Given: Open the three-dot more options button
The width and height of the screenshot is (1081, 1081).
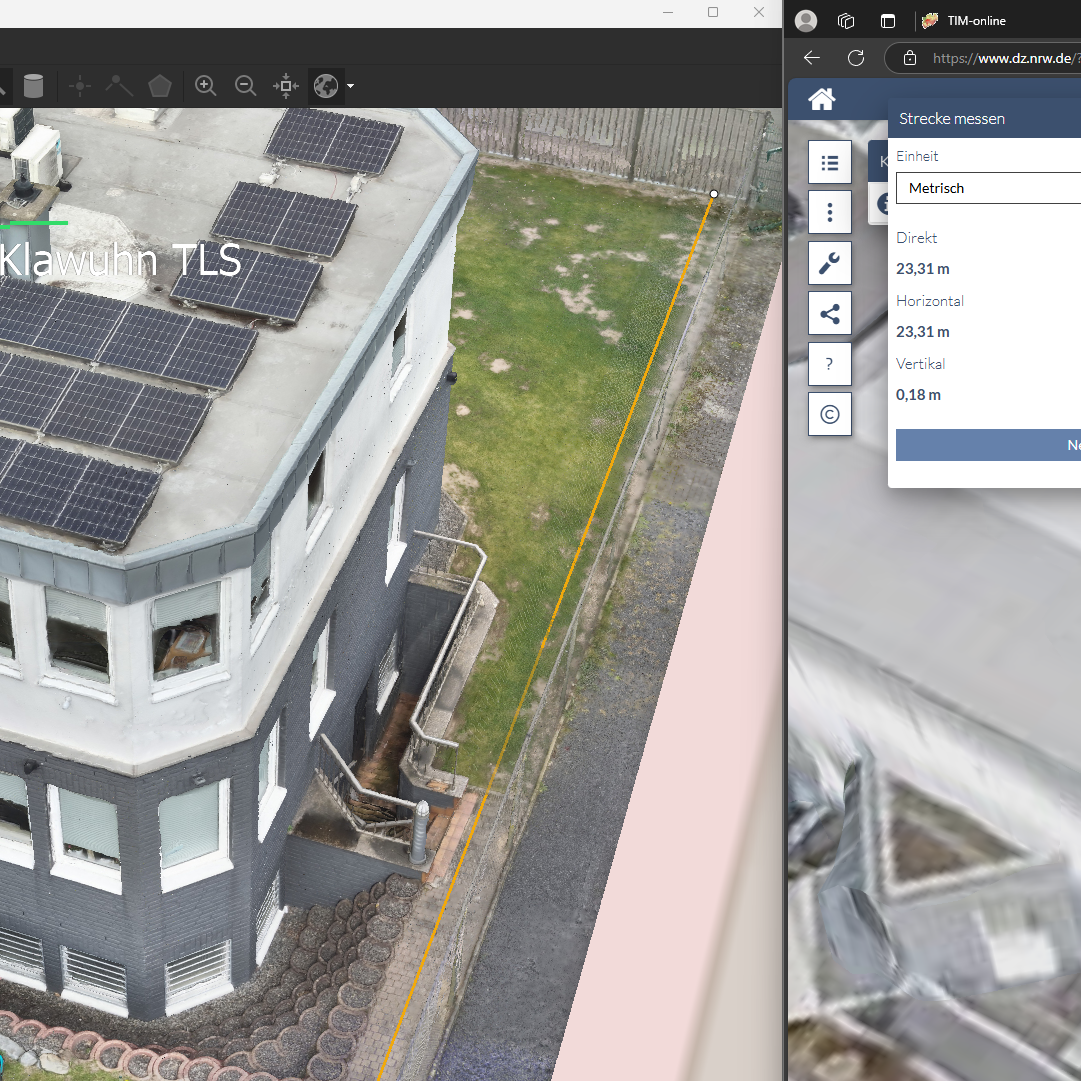Looking at the screenshot, I should pyautogui.click(x=830, y=212).
